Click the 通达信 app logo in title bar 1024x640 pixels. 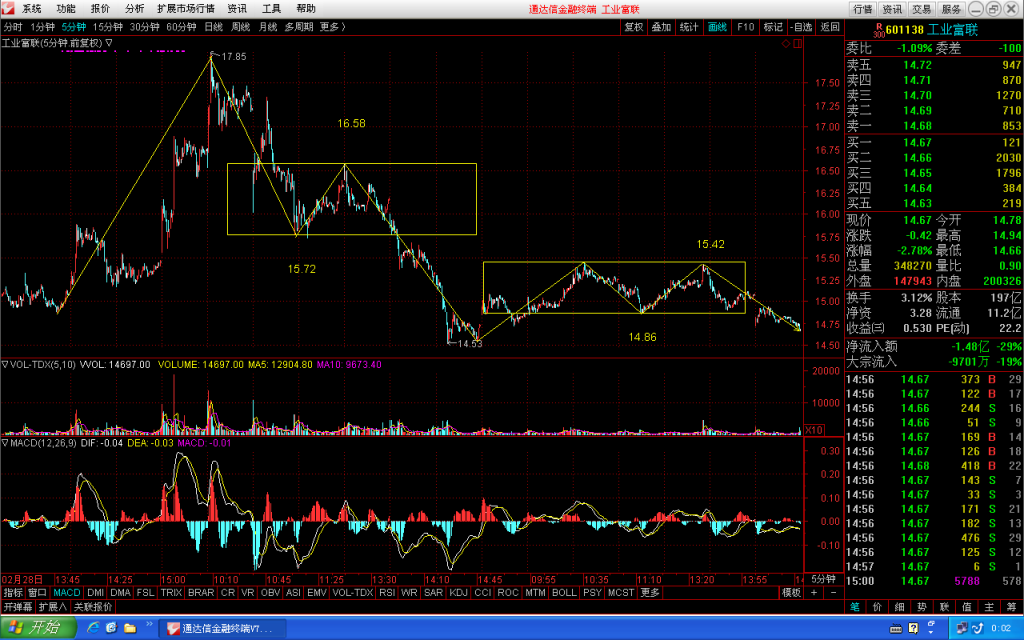tap(7, 8)
